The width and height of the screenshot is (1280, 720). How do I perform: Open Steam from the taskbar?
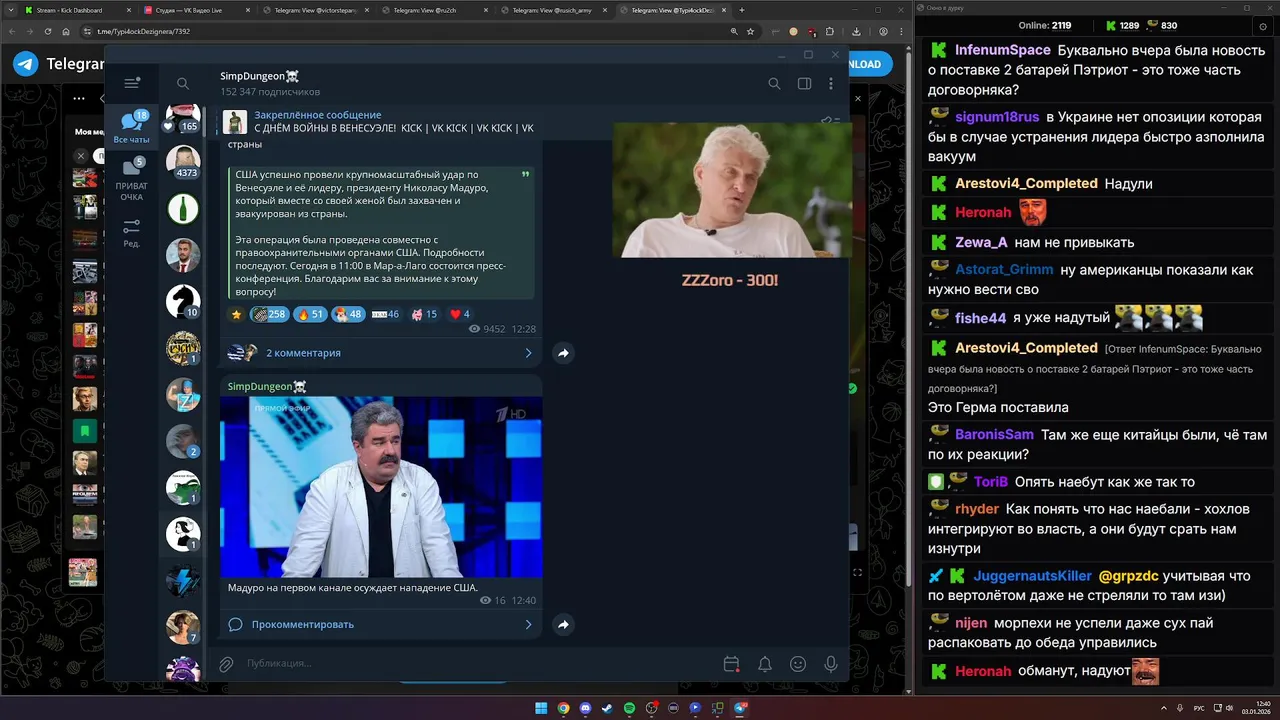click(x=607, y=708)
